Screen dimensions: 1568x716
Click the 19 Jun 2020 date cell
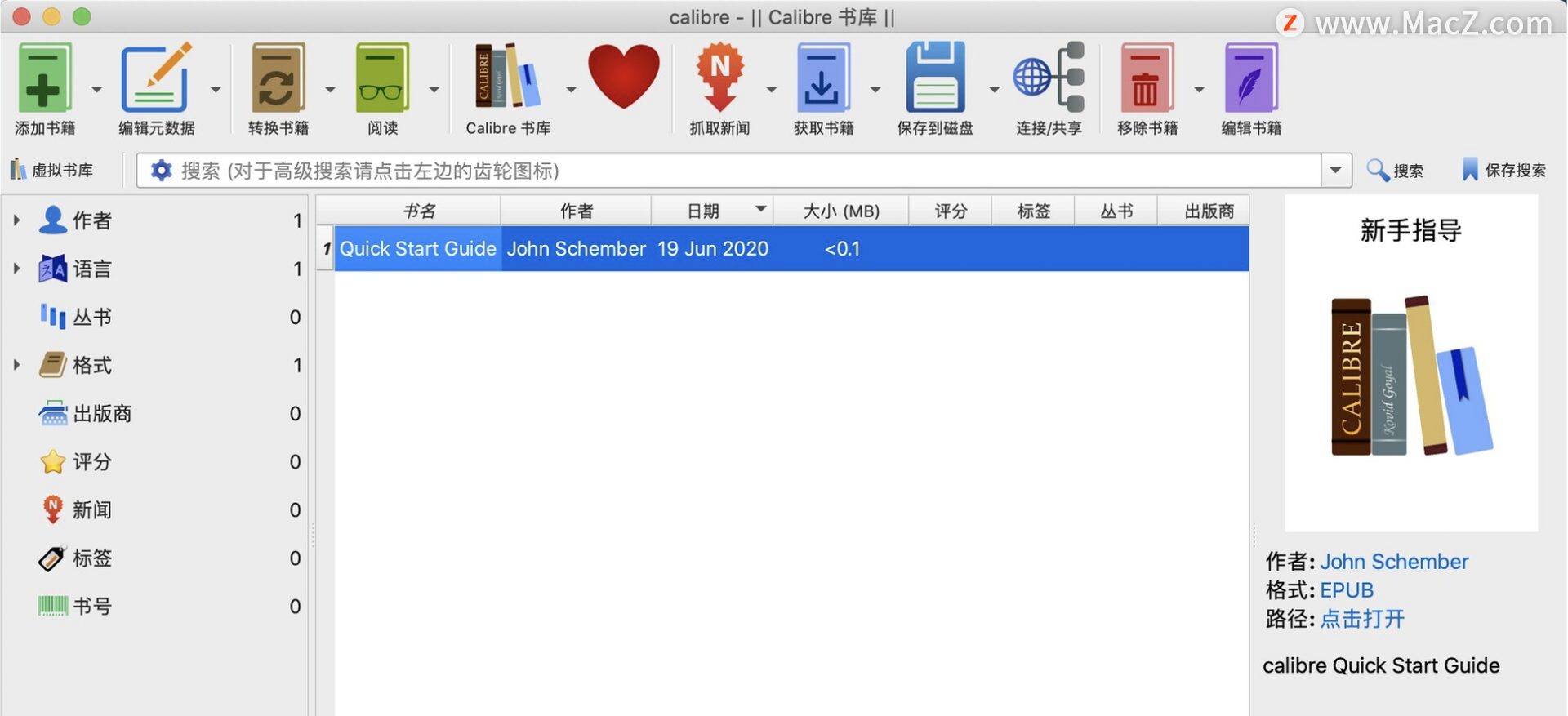click(x=712, y=249)
